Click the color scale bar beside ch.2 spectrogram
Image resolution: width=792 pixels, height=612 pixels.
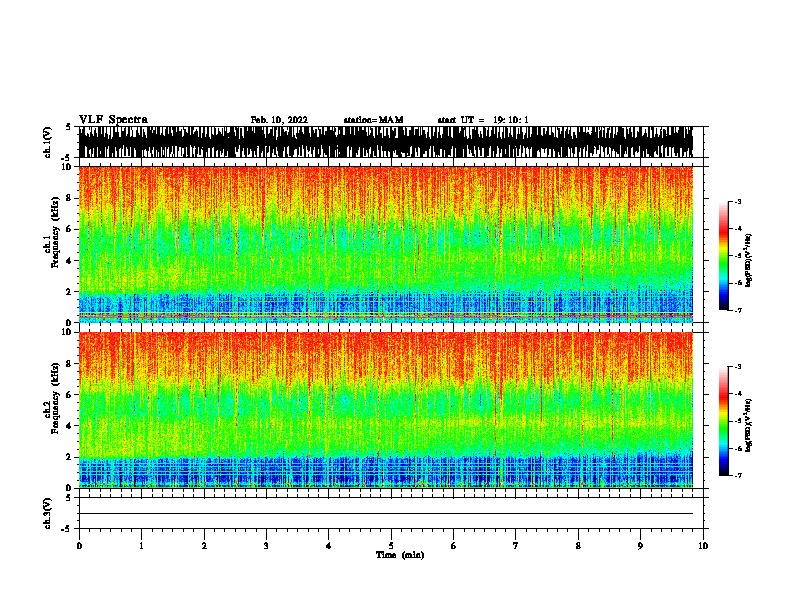point(723,421)
